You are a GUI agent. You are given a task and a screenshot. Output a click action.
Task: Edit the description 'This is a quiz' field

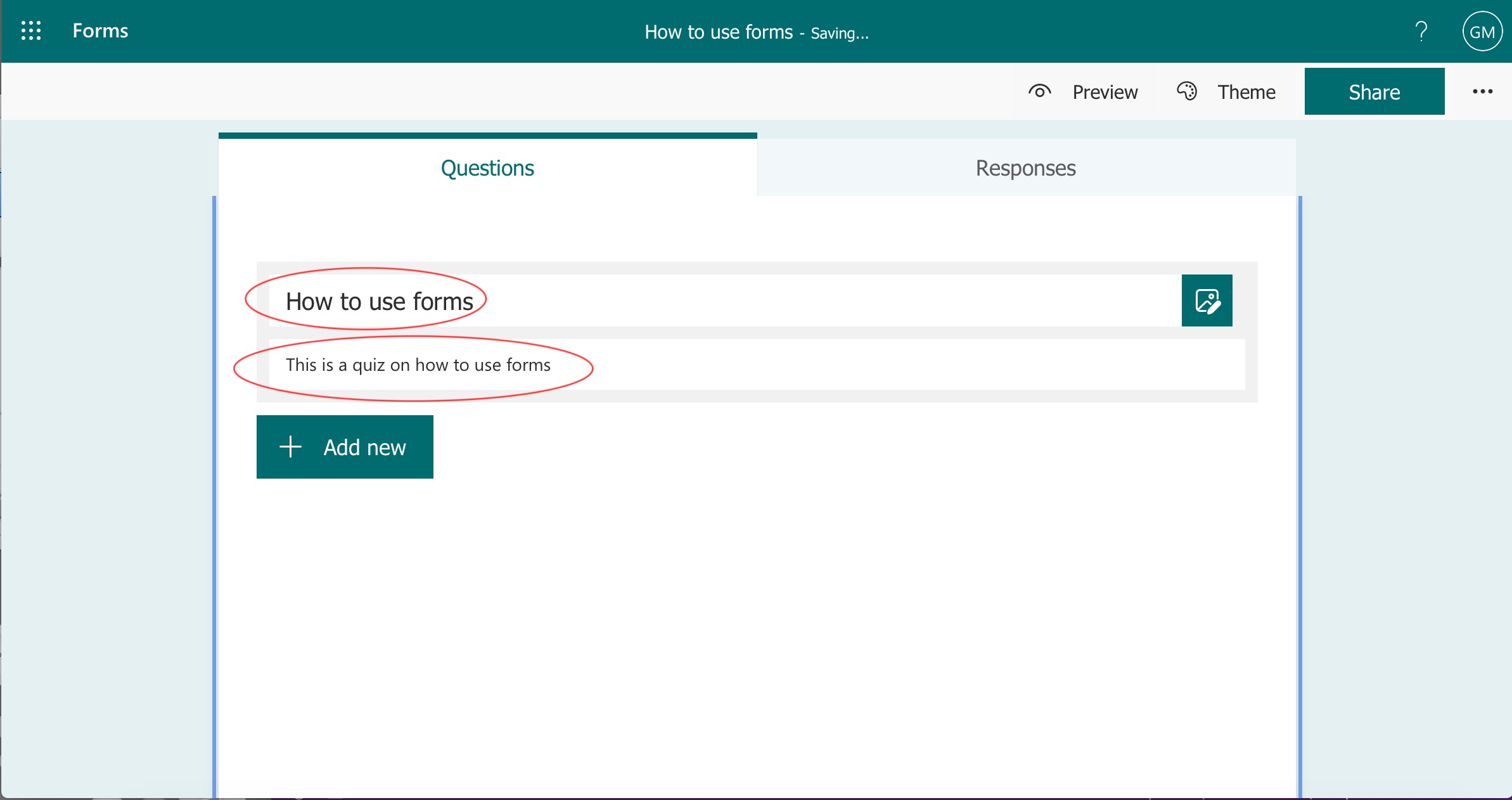[418, 365]
